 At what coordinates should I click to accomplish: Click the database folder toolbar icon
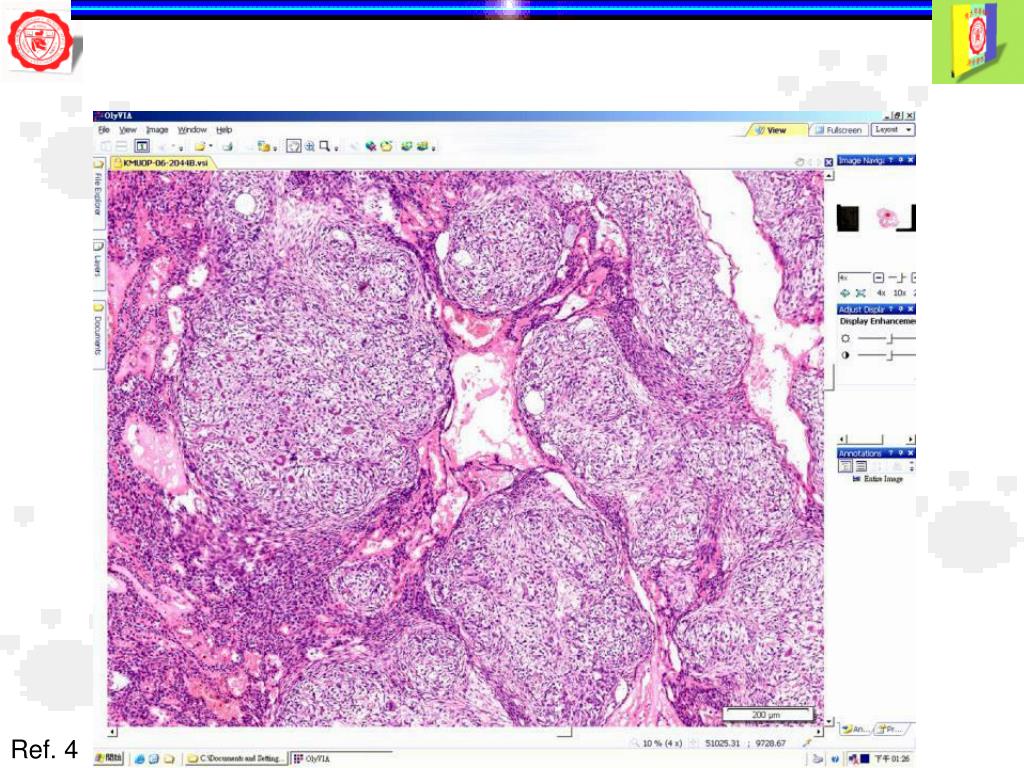264,146
